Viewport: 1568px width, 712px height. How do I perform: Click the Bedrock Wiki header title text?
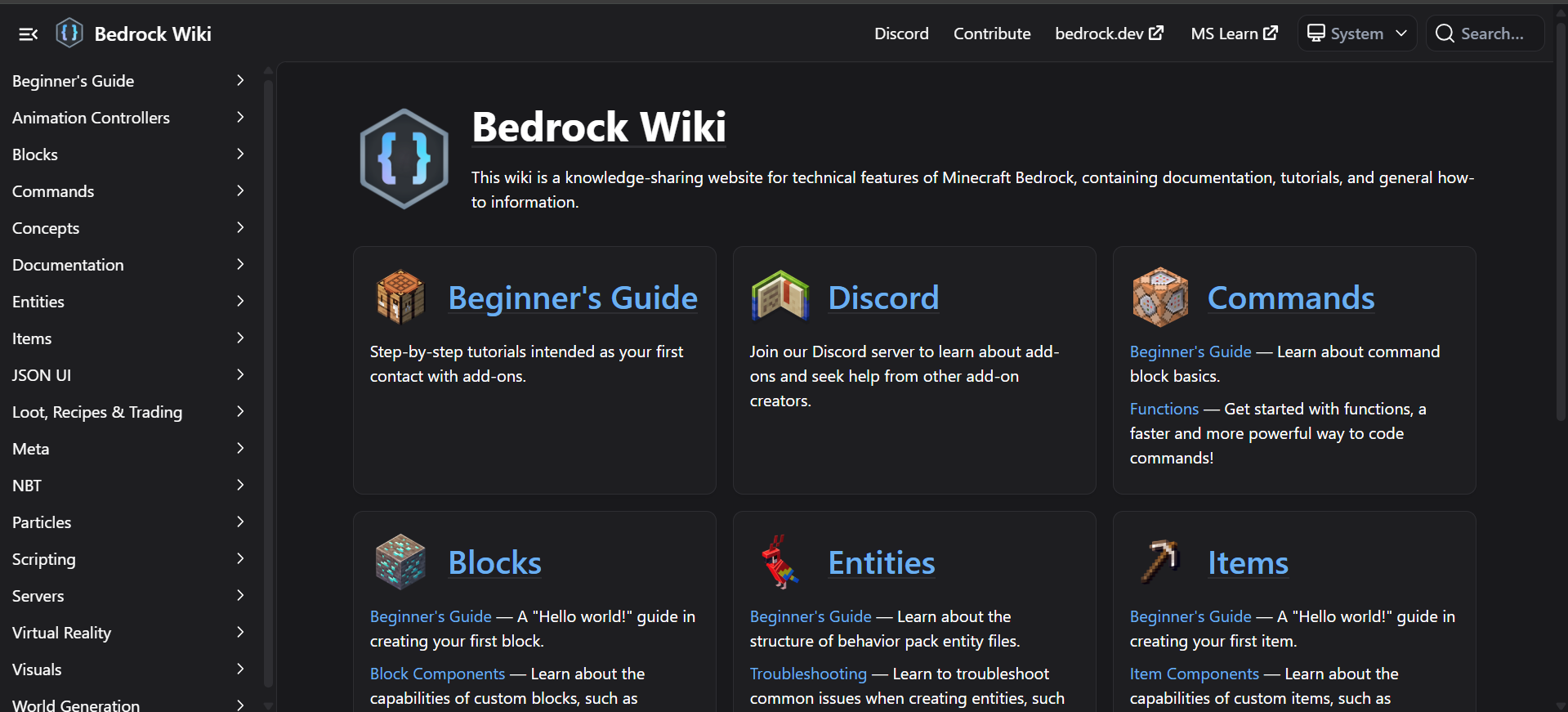click(153, 34)
